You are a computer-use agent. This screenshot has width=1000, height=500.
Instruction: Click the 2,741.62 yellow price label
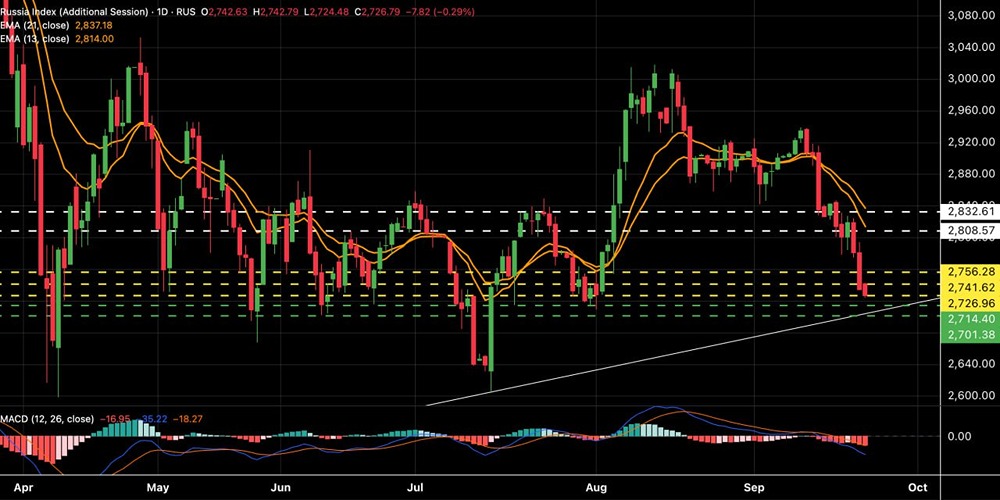(968, 287)
